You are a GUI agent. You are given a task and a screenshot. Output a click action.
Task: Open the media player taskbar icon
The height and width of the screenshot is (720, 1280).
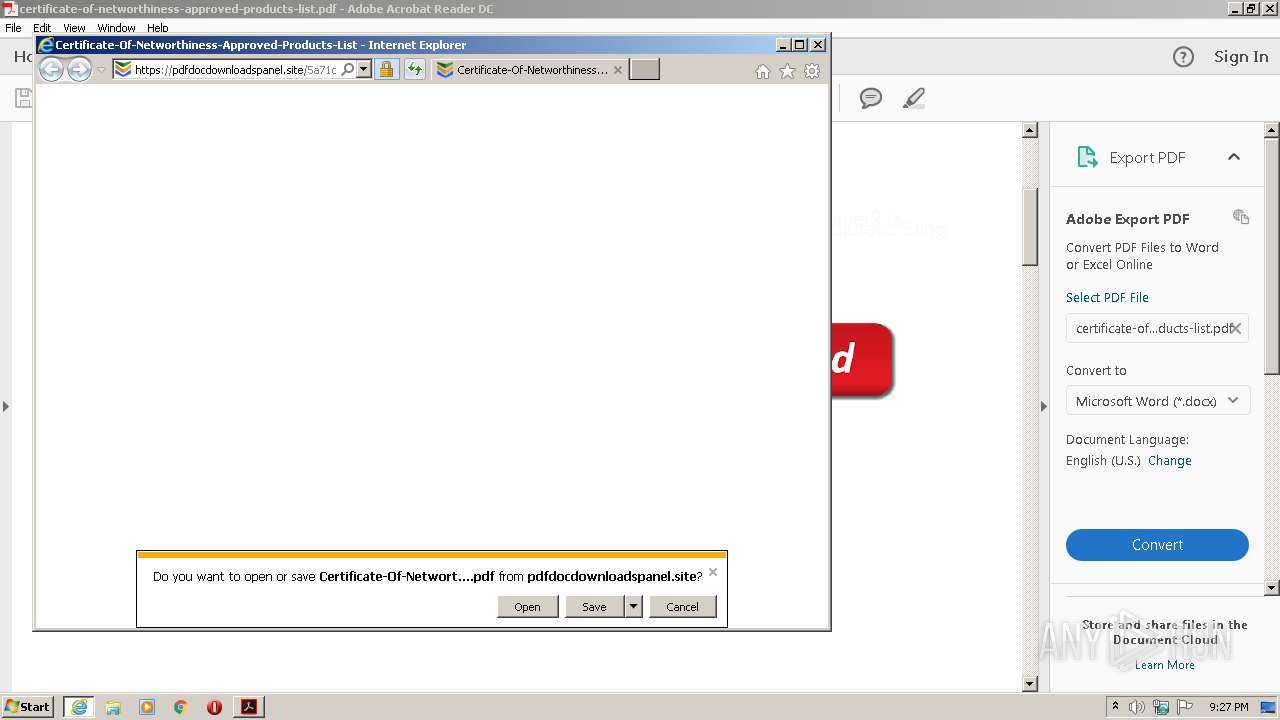click(147, 707)
